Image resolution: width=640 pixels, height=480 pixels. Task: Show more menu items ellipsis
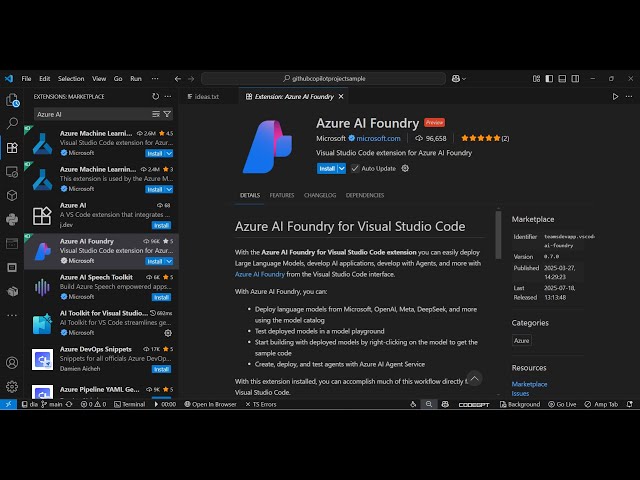155,78
